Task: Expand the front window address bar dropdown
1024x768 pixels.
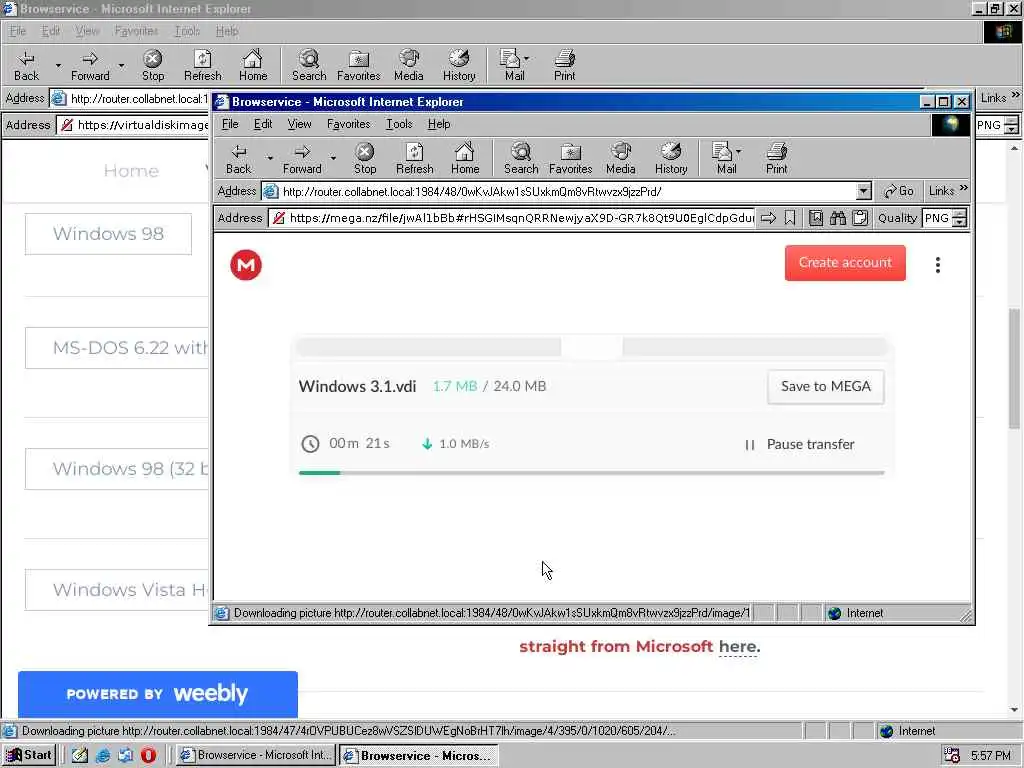Action: click(863, 191)
